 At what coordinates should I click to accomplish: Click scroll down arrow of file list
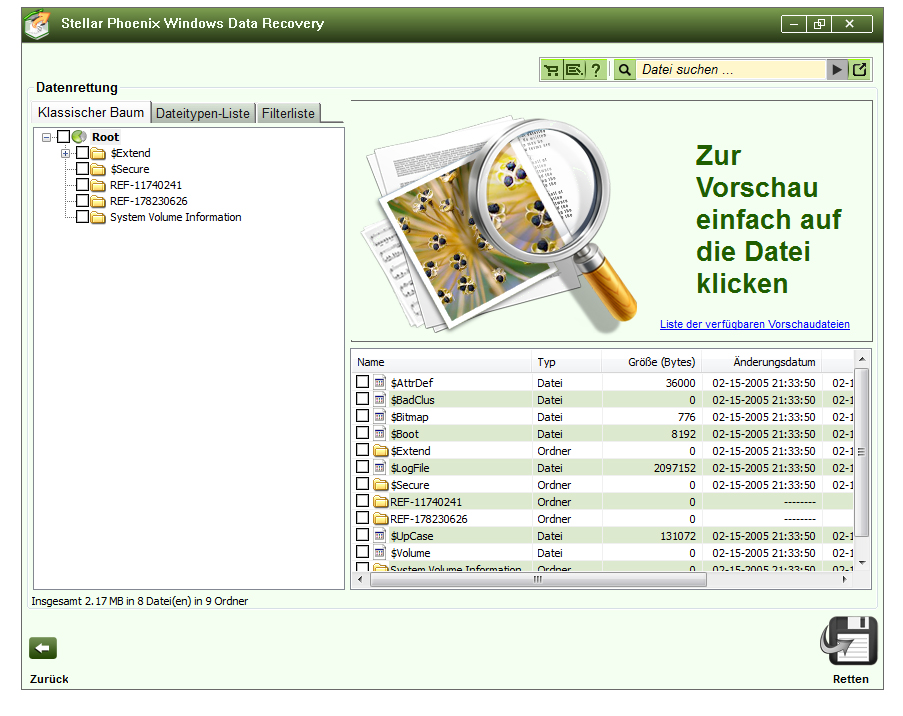click(x=862, y=562)
